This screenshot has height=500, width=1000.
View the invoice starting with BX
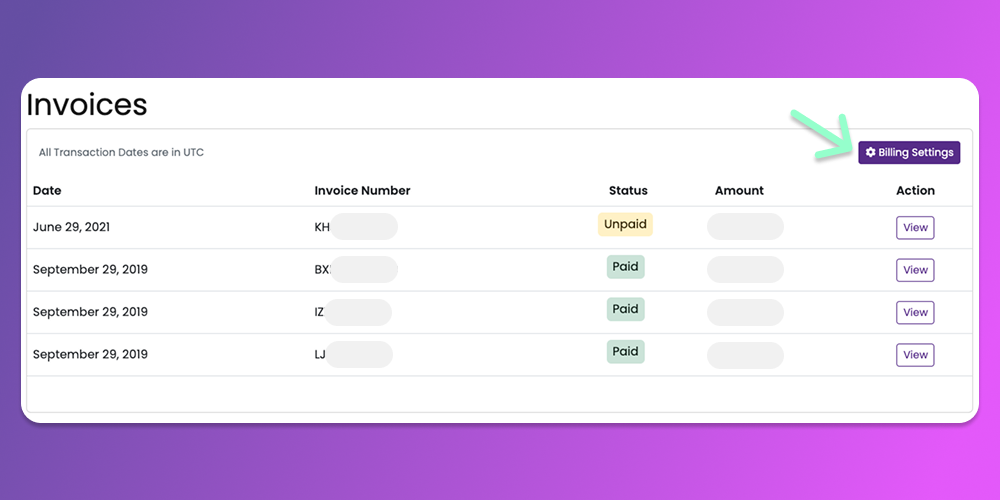(x=915, y=270)
